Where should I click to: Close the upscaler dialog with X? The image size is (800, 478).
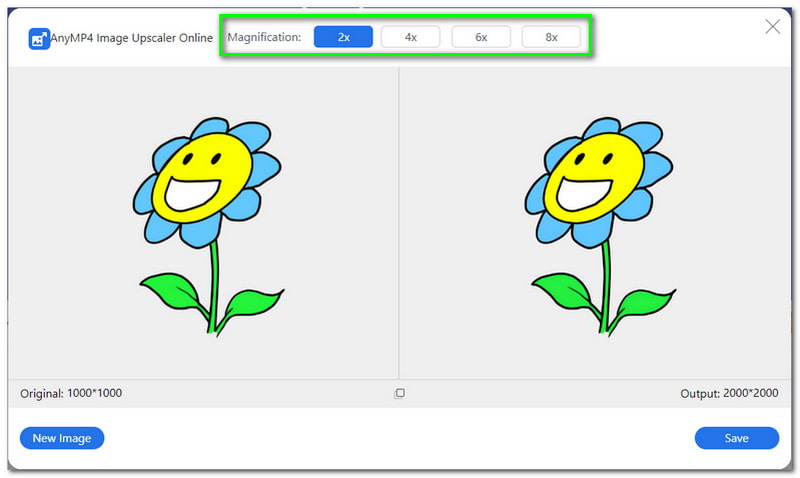click(x=772, y=27)
